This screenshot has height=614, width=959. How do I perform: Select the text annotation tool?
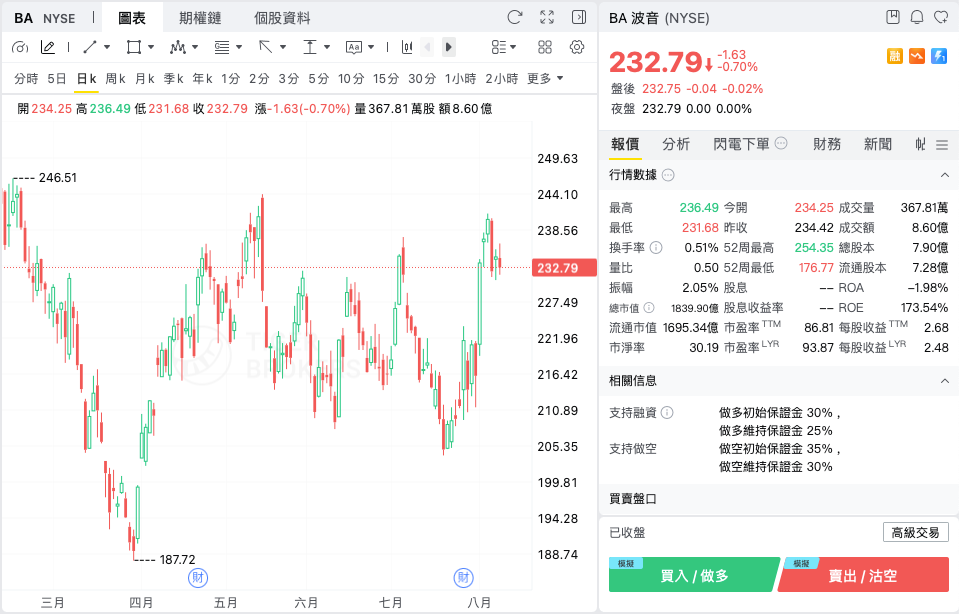[354, 47]
